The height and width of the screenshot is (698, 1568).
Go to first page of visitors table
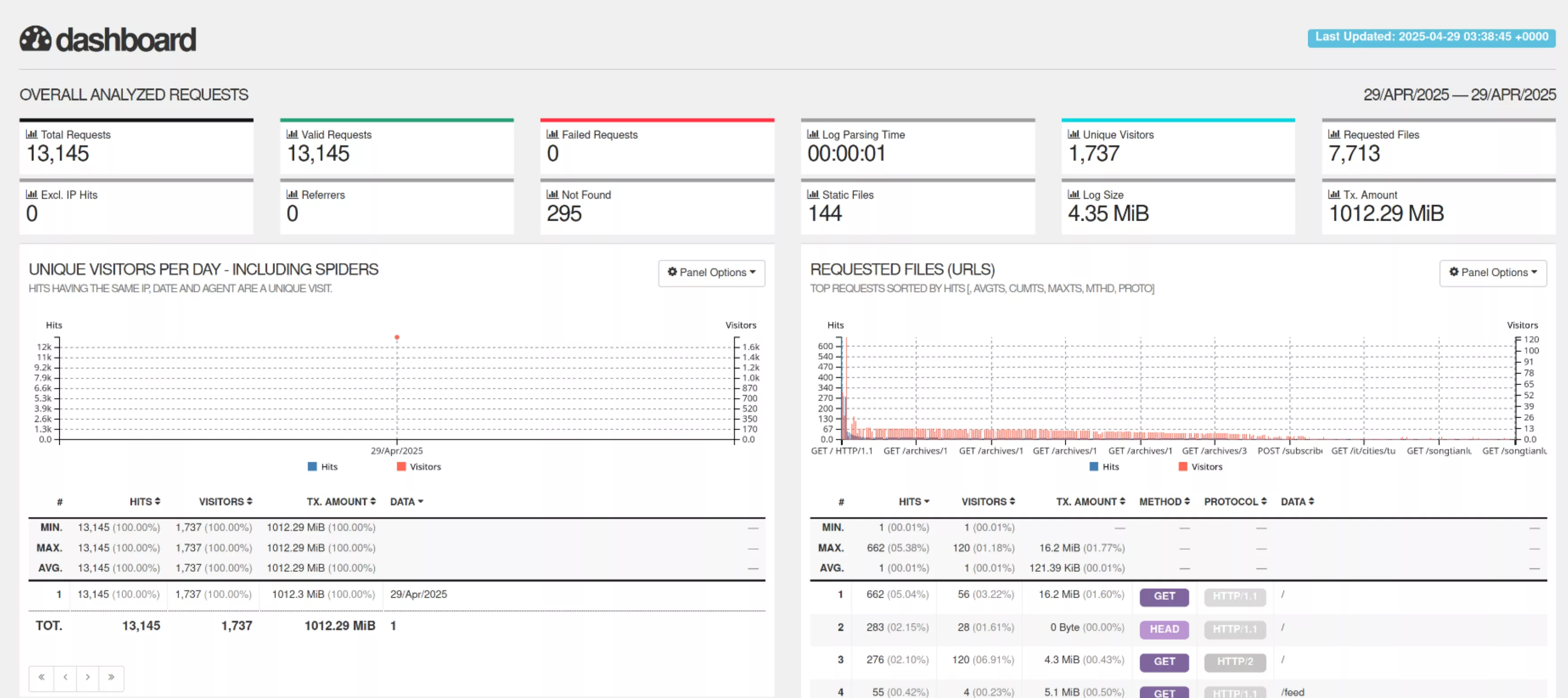(41, 677)
